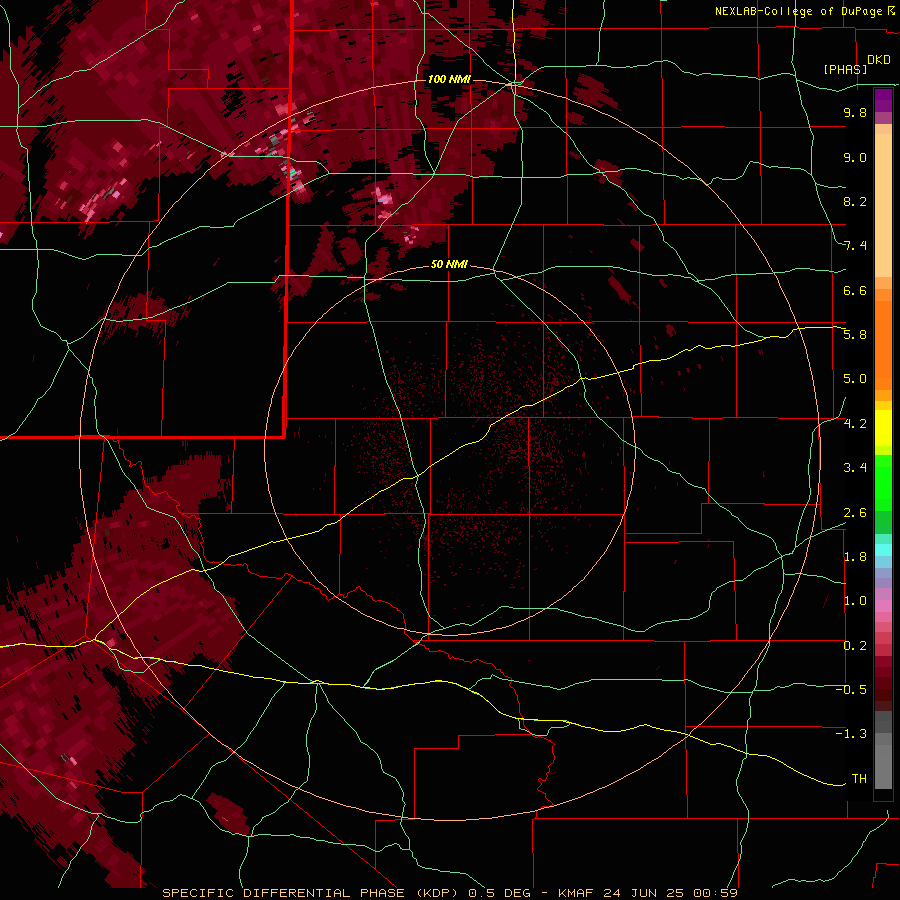Click the DKD label above the color bar

click(x=879, y=60)
